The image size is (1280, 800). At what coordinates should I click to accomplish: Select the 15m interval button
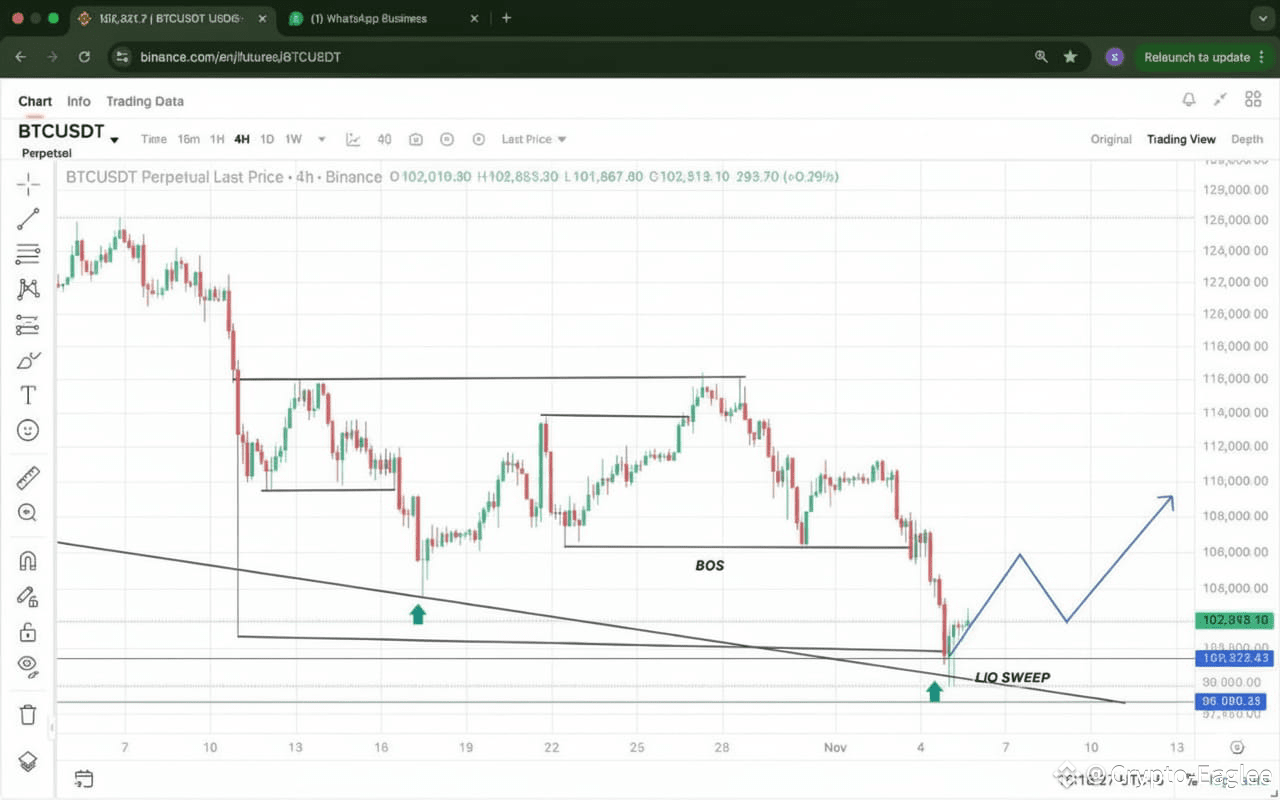(189, 140)
